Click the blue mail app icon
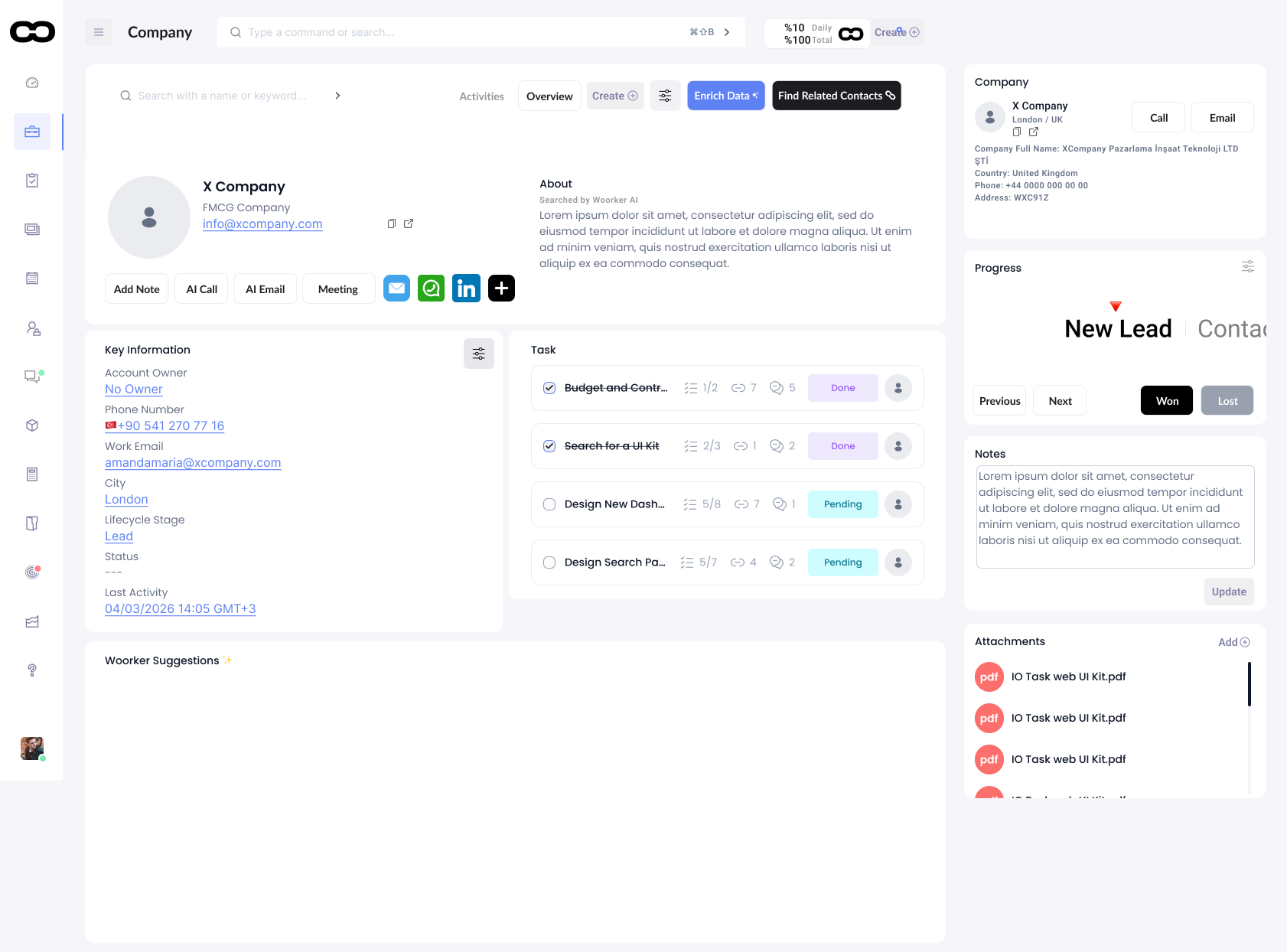This screenshot has height=952, width=1287. point(396,289)
